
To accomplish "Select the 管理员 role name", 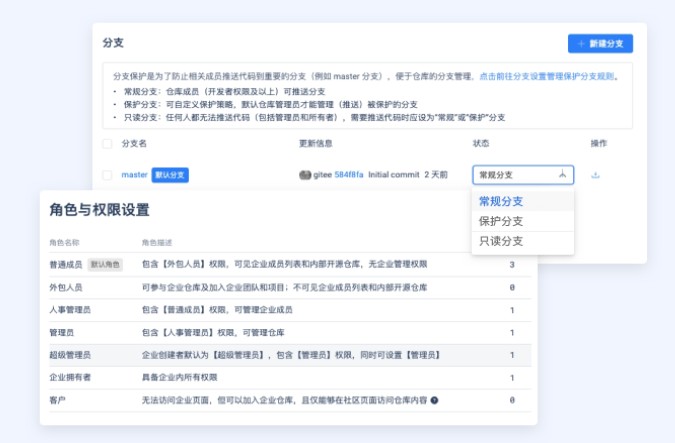I will [x=62, y=332].
